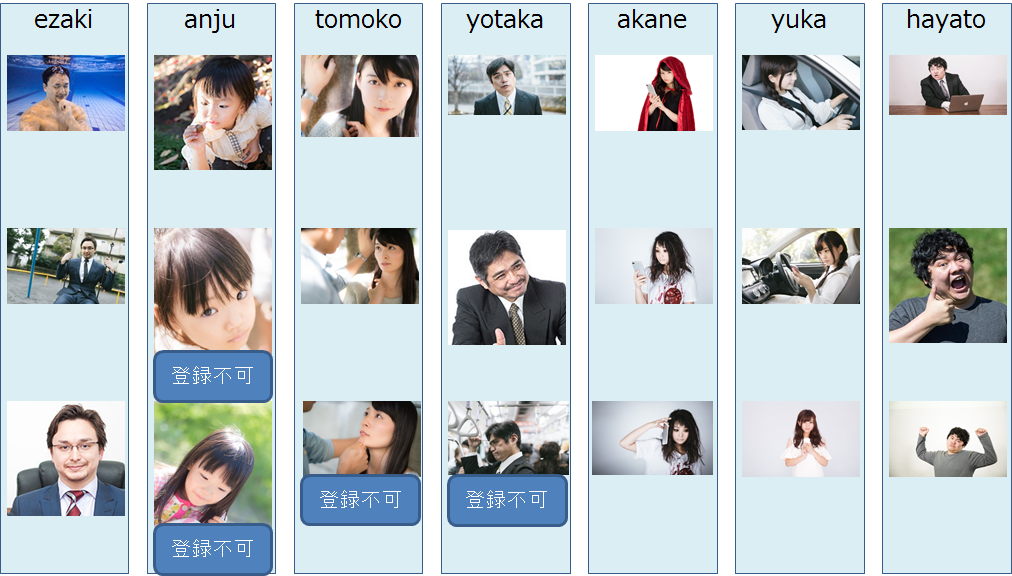Select yuka's photo fastening the car seatbelt
Screen dimensions: 1012x576
(801, 92)
